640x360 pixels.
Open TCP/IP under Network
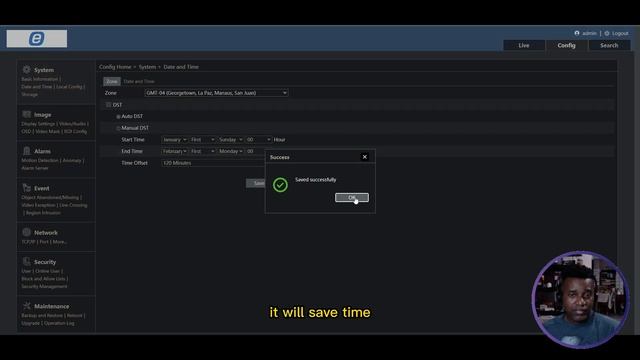[29, 242]
